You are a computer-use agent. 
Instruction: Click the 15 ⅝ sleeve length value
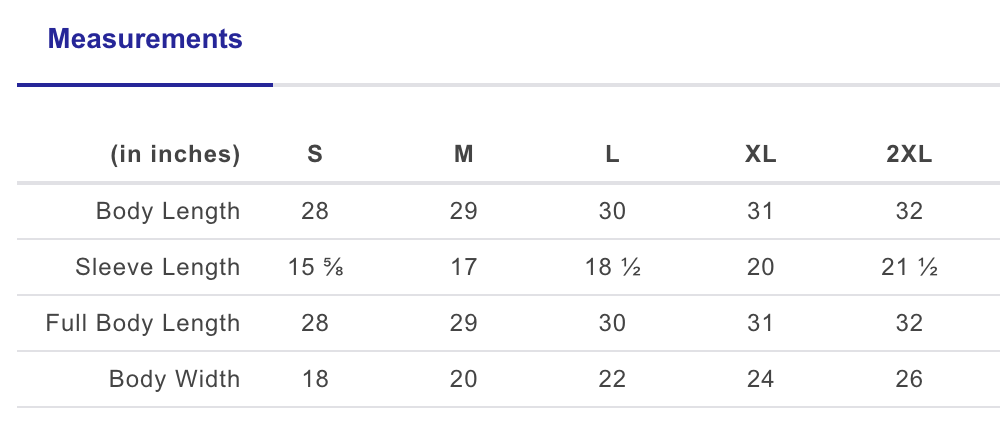[x=314, y=267]
